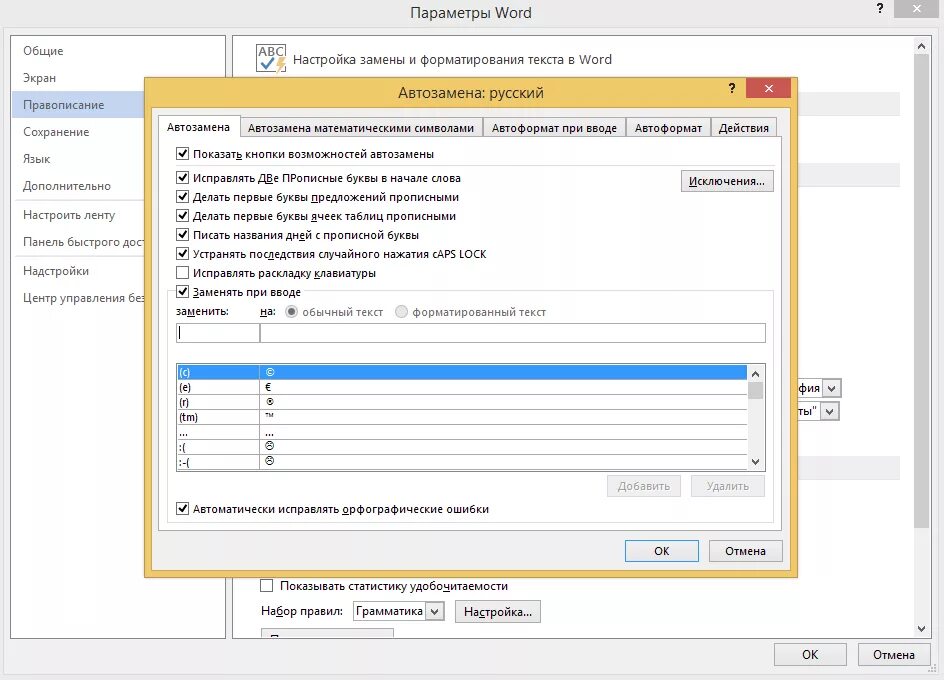Toggle 'Исправлять ДВе ПРописные буквы' checkbox

(182, 178)
